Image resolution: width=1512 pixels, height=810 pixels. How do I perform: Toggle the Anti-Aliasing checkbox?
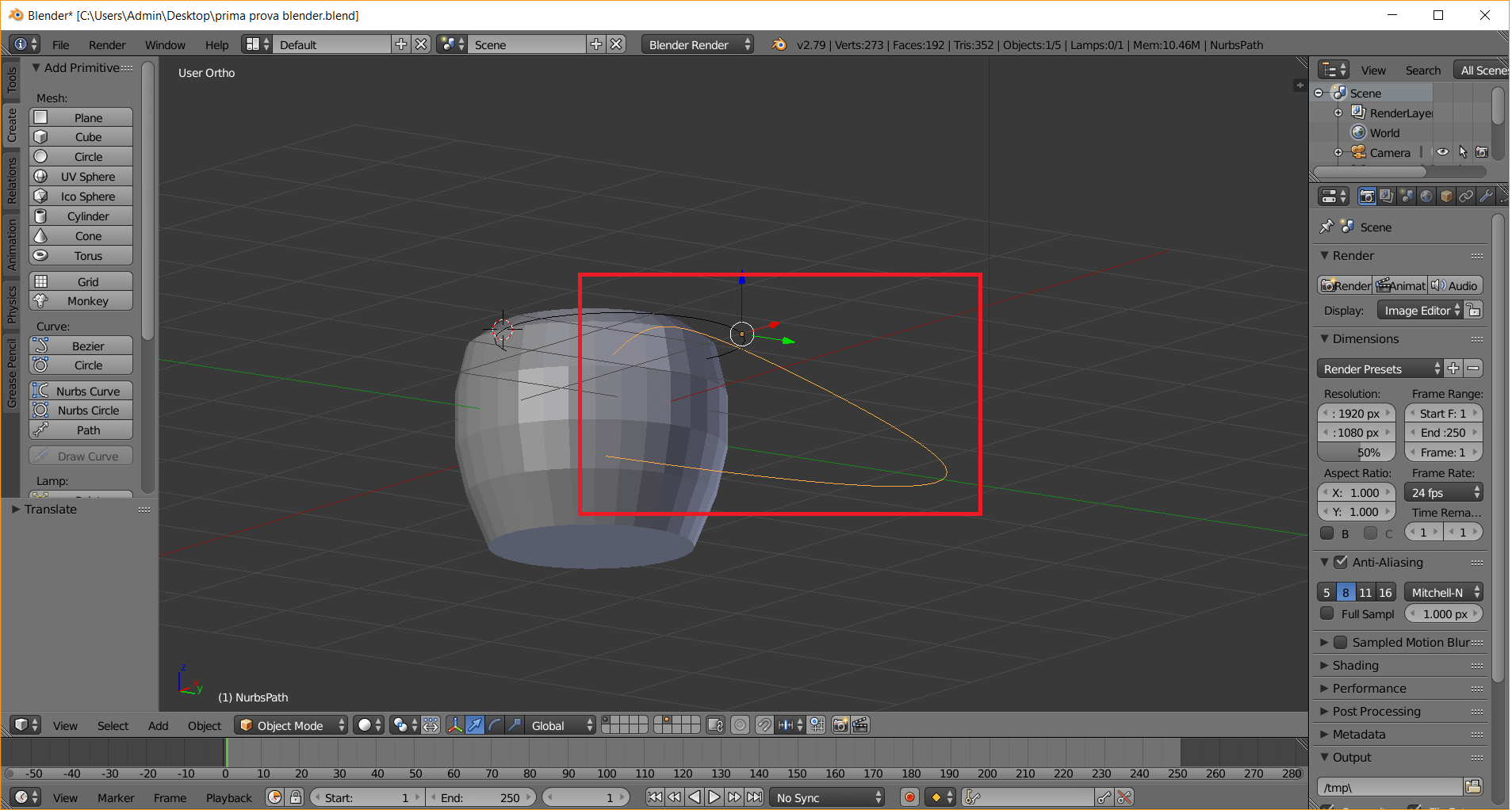click(1341, 562)
